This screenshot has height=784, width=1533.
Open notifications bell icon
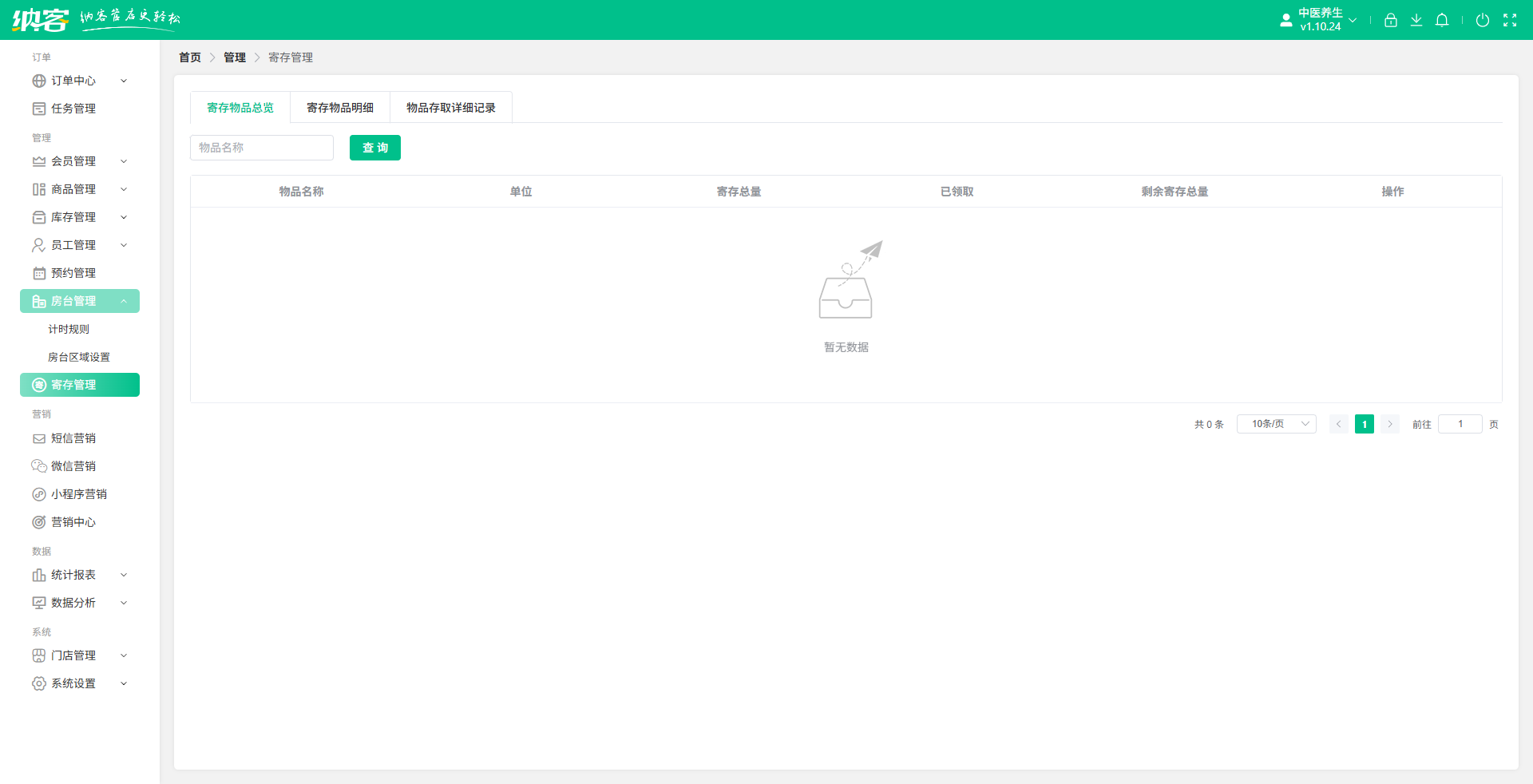click(1442, 20)
